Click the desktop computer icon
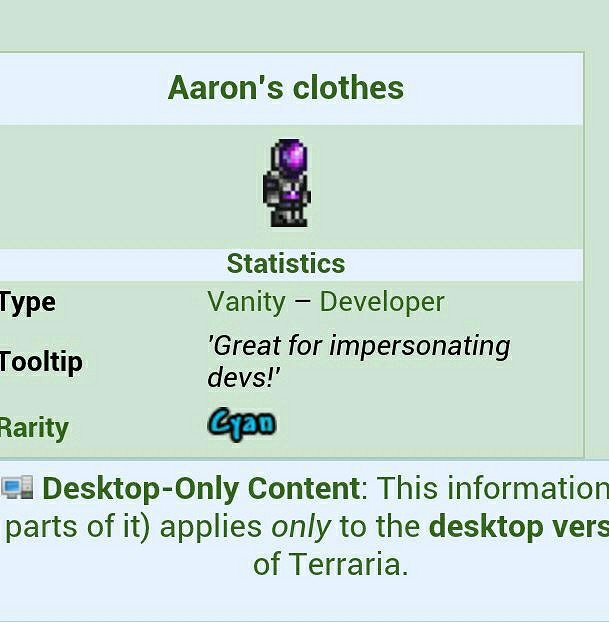 17,488
